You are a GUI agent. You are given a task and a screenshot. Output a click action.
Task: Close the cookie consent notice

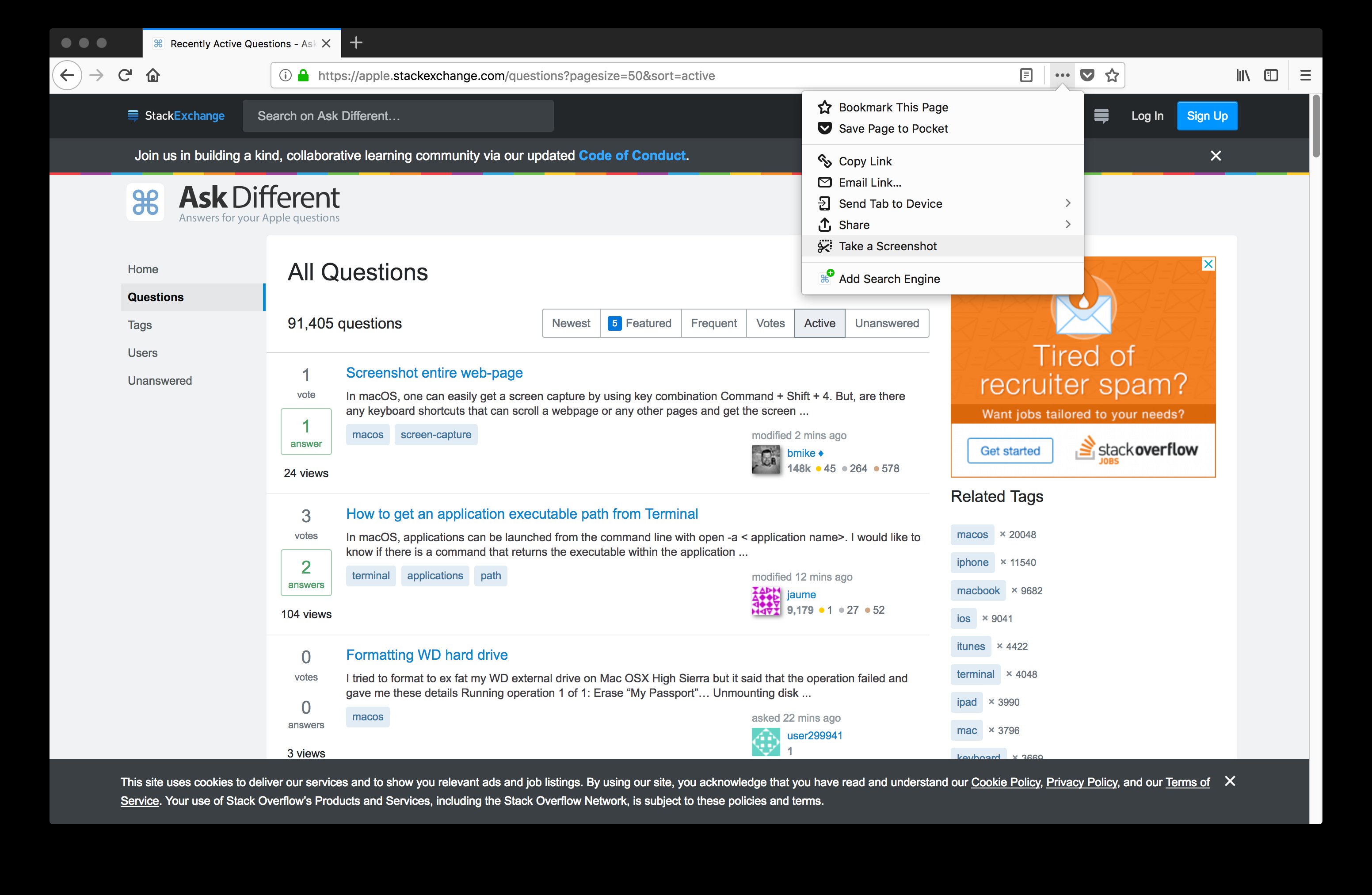pos(1232,781)
